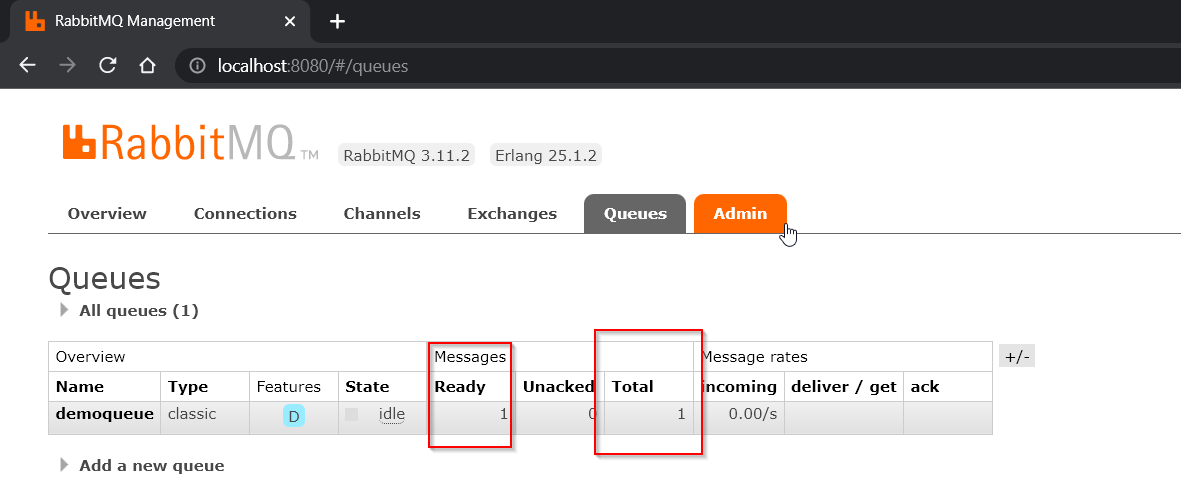The height and width of the screenshot is (486, 1181).
Task: Open a new browser tab
Action: coord(337,22)
